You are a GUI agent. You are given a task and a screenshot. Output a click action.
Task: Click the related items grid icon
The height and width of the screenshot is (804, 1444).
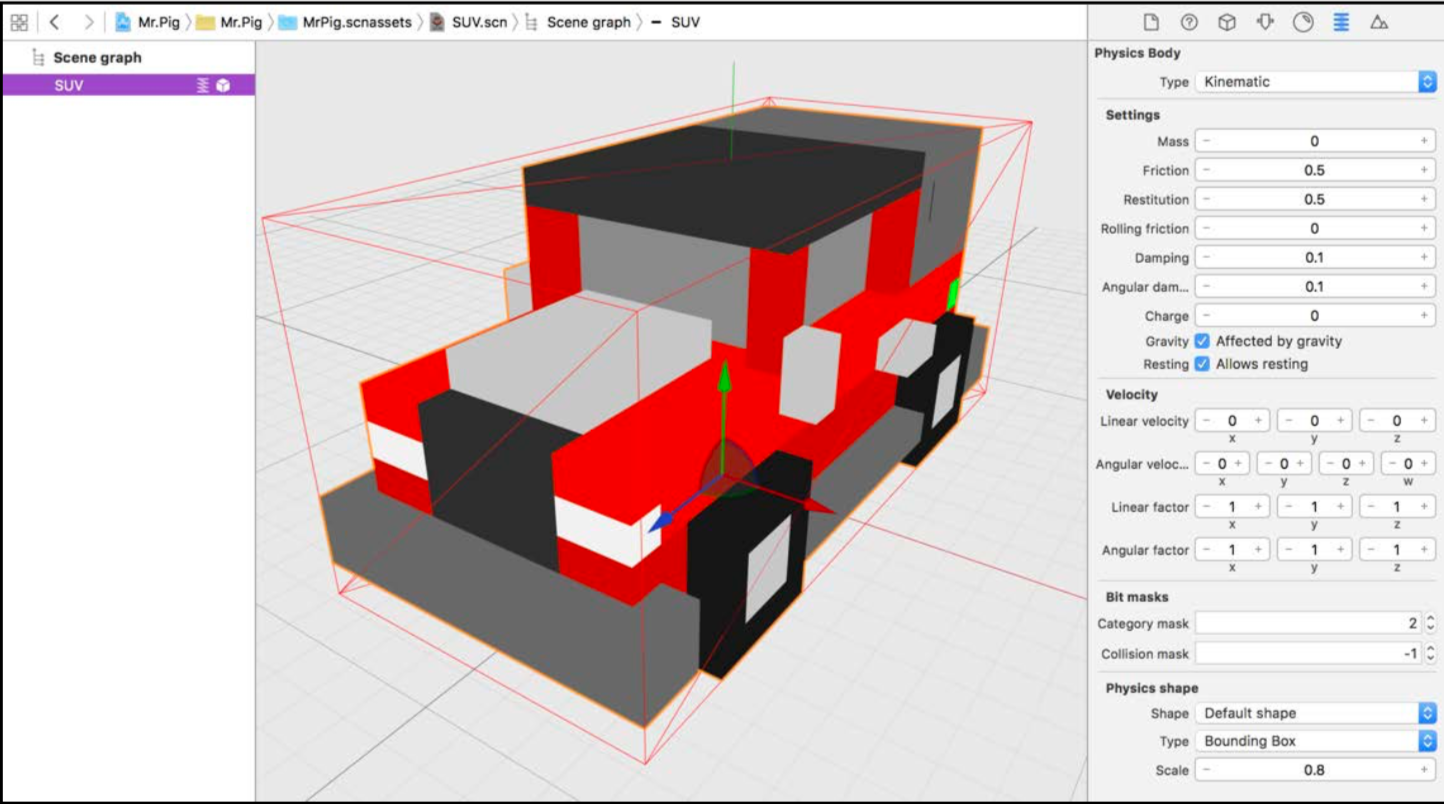pos(19,22)
